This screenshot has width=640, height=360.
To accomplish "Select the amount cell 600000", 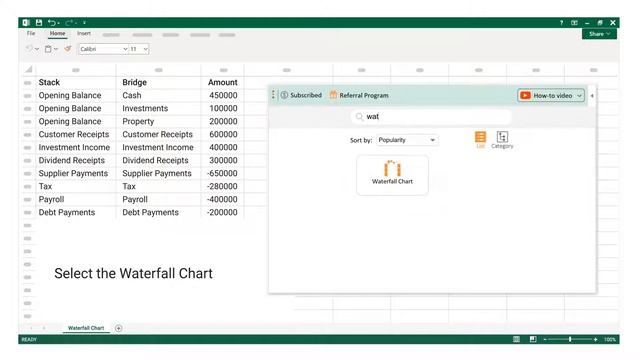I will [x=222, y=135].
